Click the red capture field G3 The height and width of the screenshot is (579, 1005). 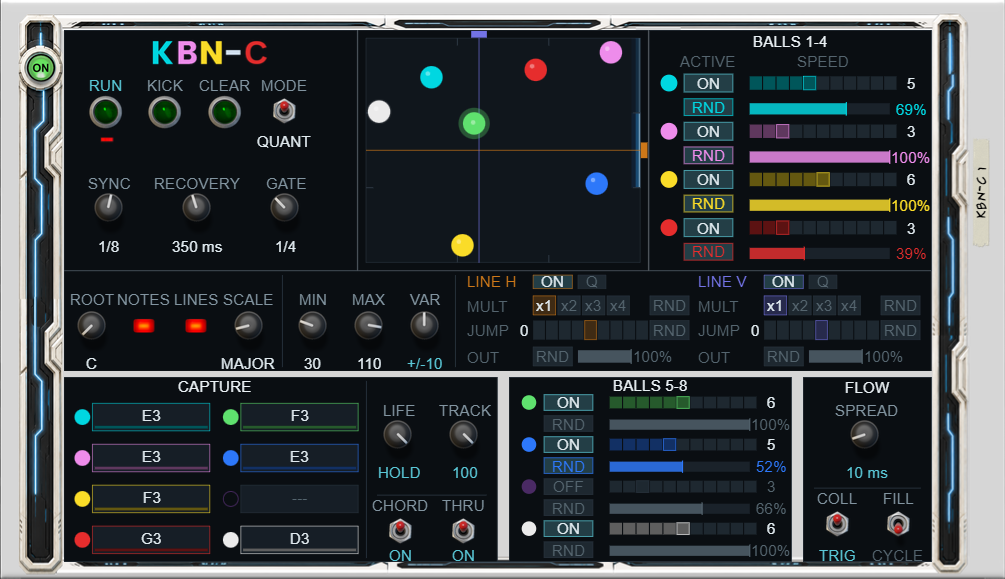pyautogui.click(x=151, y=539)
